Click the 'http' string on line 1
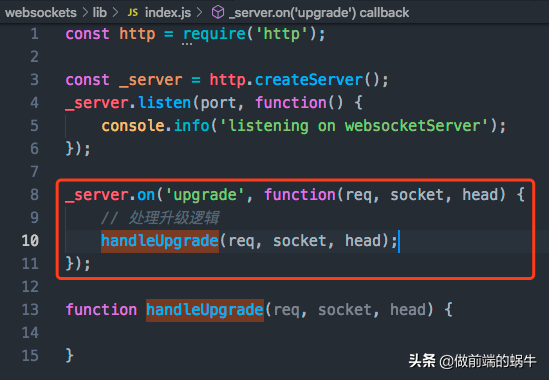The height and width of the screenshot is (380, 549). point(282,34)
